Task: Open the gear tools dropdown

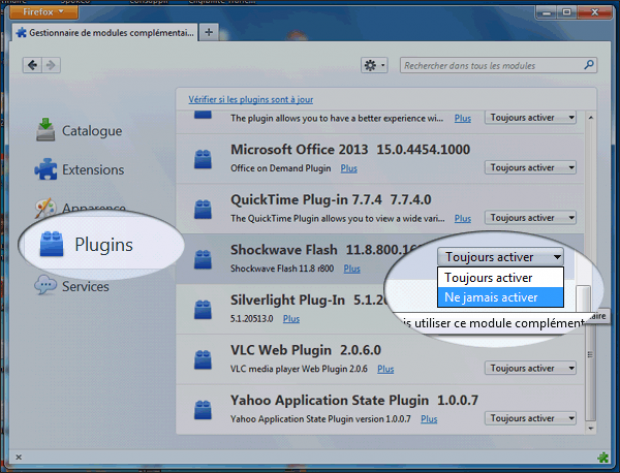Action: coord(374,65)
